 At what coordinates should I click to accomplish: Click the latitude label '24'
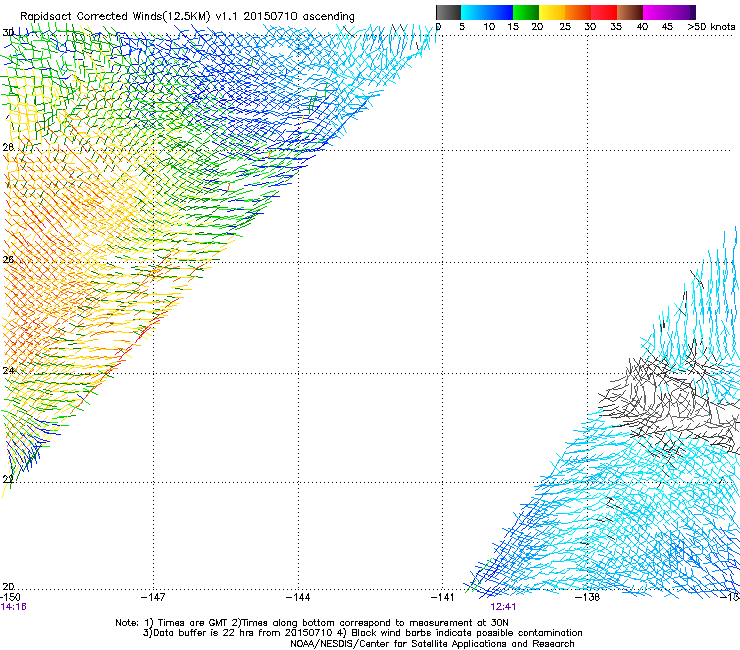pos(8,371)
